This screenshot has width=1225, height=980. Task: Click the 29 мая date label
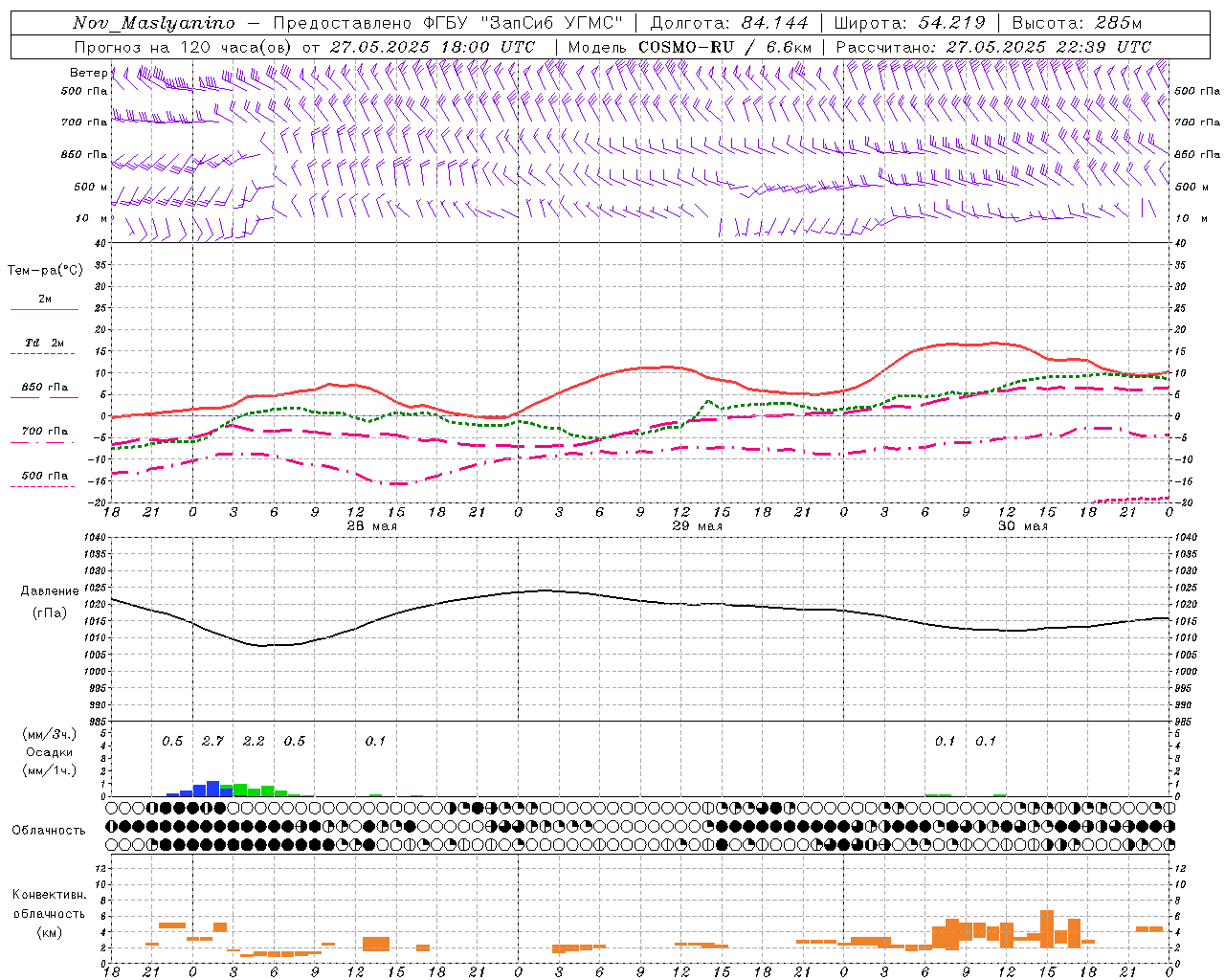(x=697, y=526)
